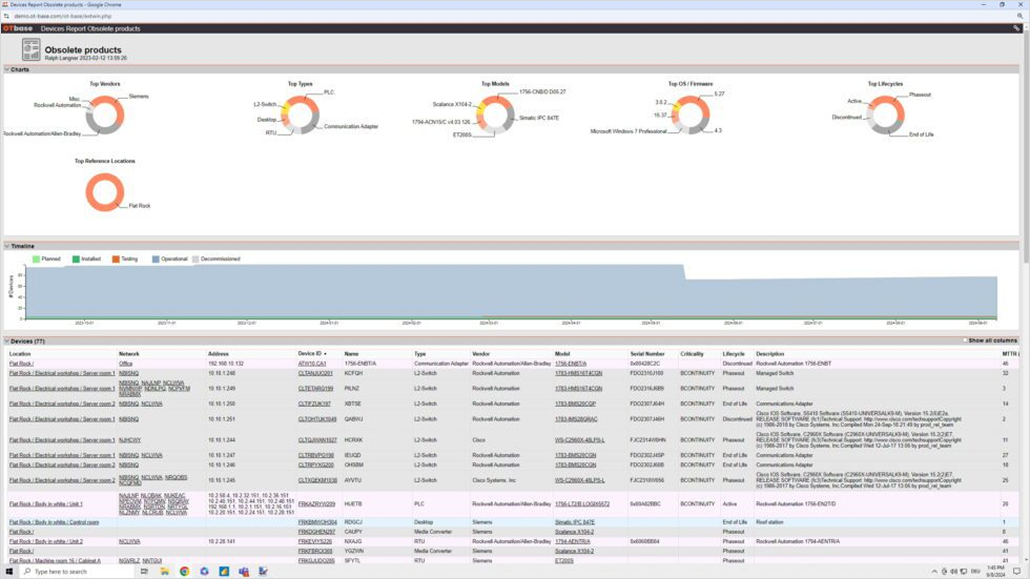Show hidden system tray icons

934,571
